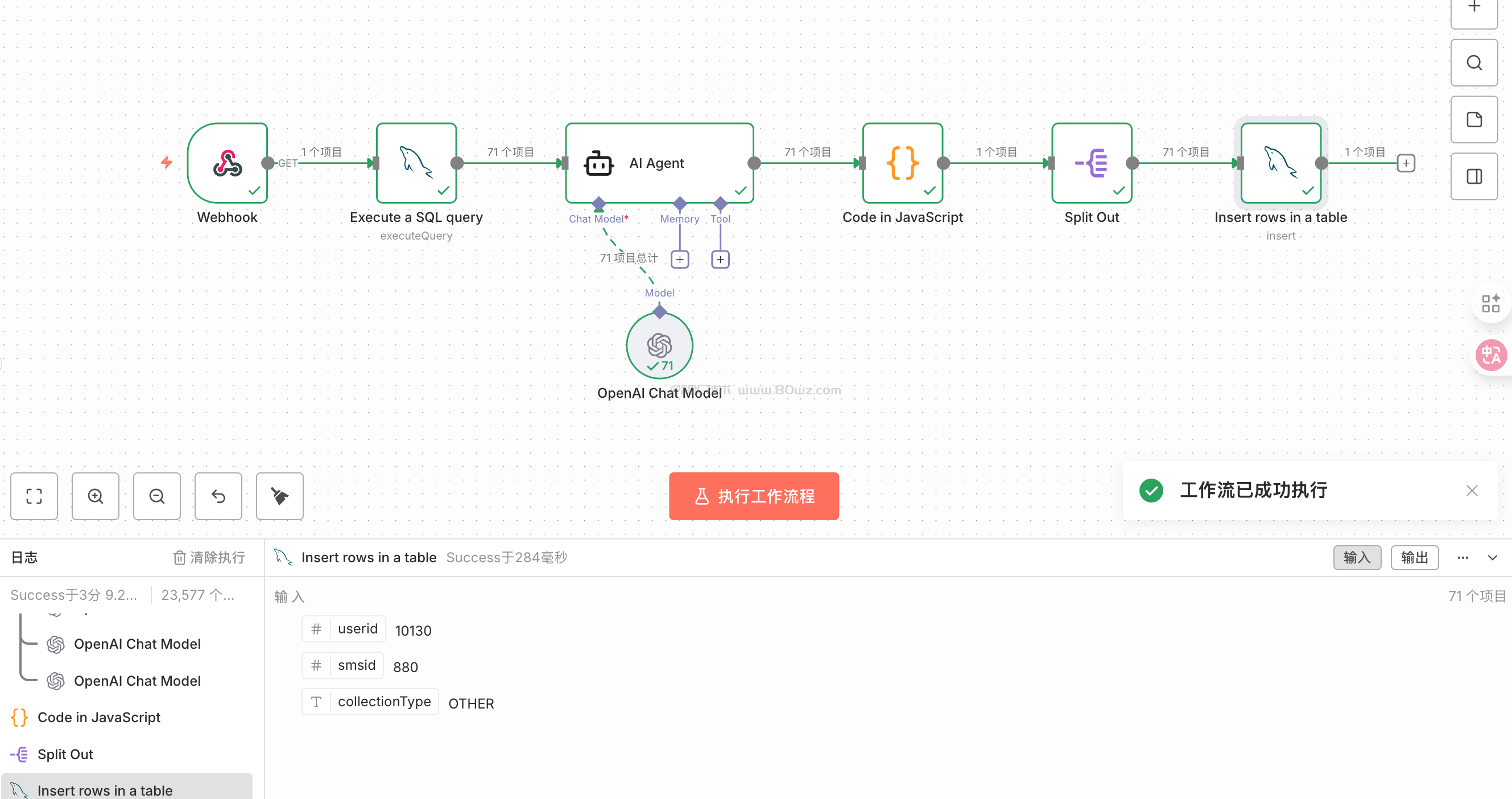Switch log view to 输出 tab
Viewport: 1512px width, 799px height.
click(1414, 557)
